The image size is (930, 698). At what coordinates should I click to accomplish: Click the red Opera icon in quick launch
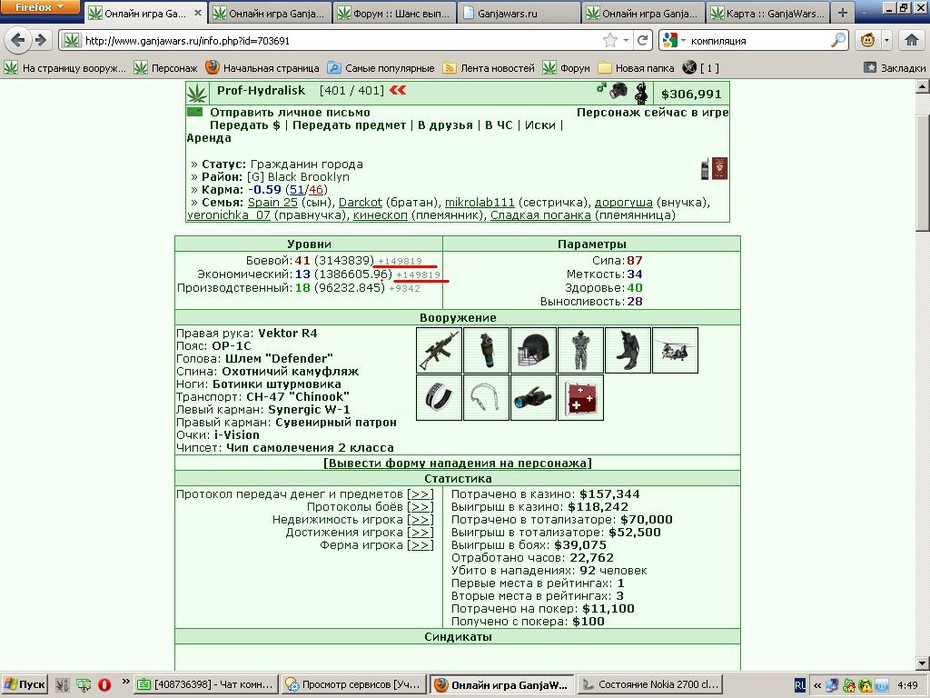click(104, 685)
